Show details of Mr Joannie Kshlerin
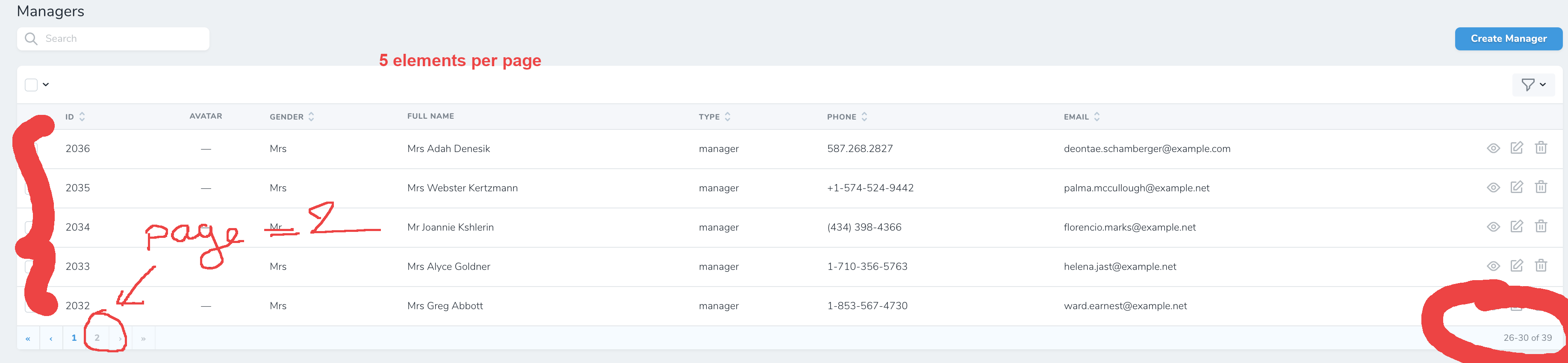Image resolution: width=1568 pixels, height=363 pixels. [1493, 227]
